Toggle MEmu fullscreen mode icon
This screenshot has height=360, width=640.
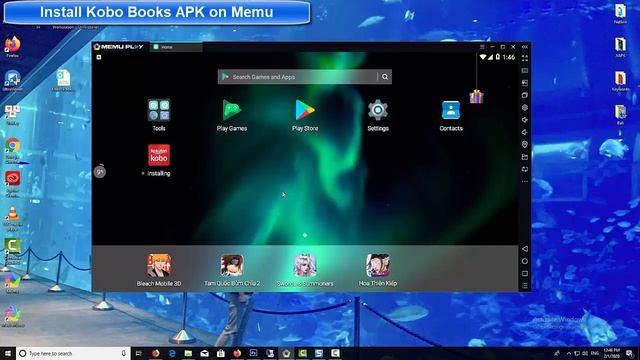pos(525,58)
